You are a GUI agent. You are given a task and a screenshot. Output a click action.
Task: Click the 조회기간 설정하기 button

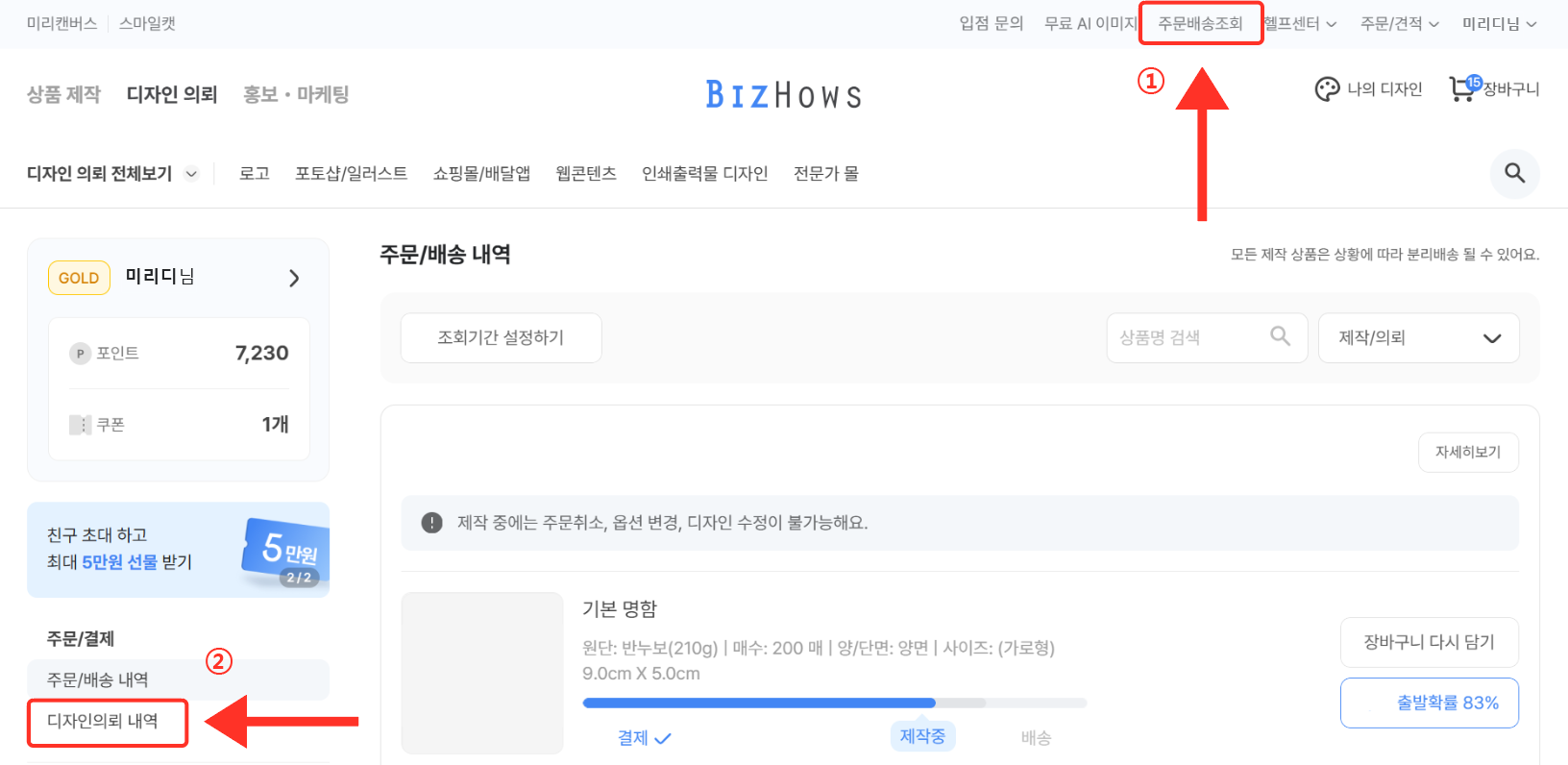(x=501, y=337)
